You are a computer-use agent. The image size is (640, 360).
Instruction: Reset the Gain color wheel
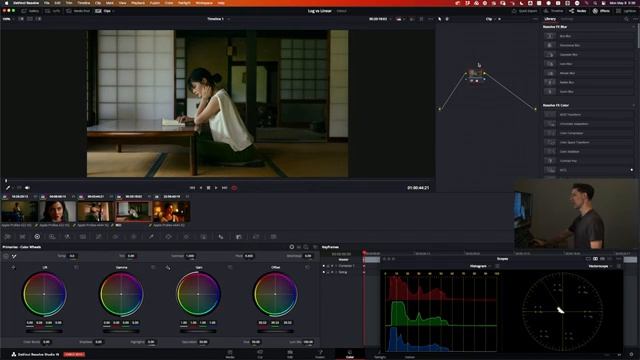click(x=230, y=268)
